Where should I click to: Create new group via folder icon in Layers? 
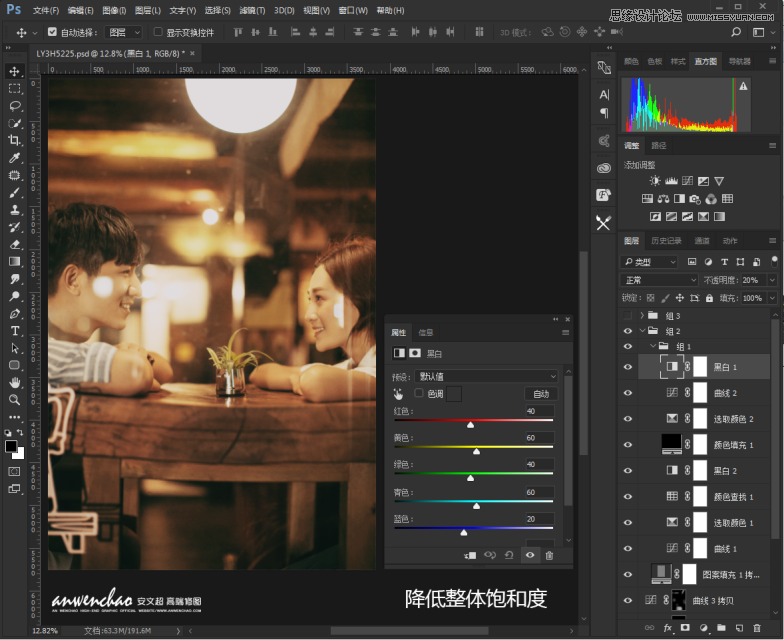pos(721,628)
